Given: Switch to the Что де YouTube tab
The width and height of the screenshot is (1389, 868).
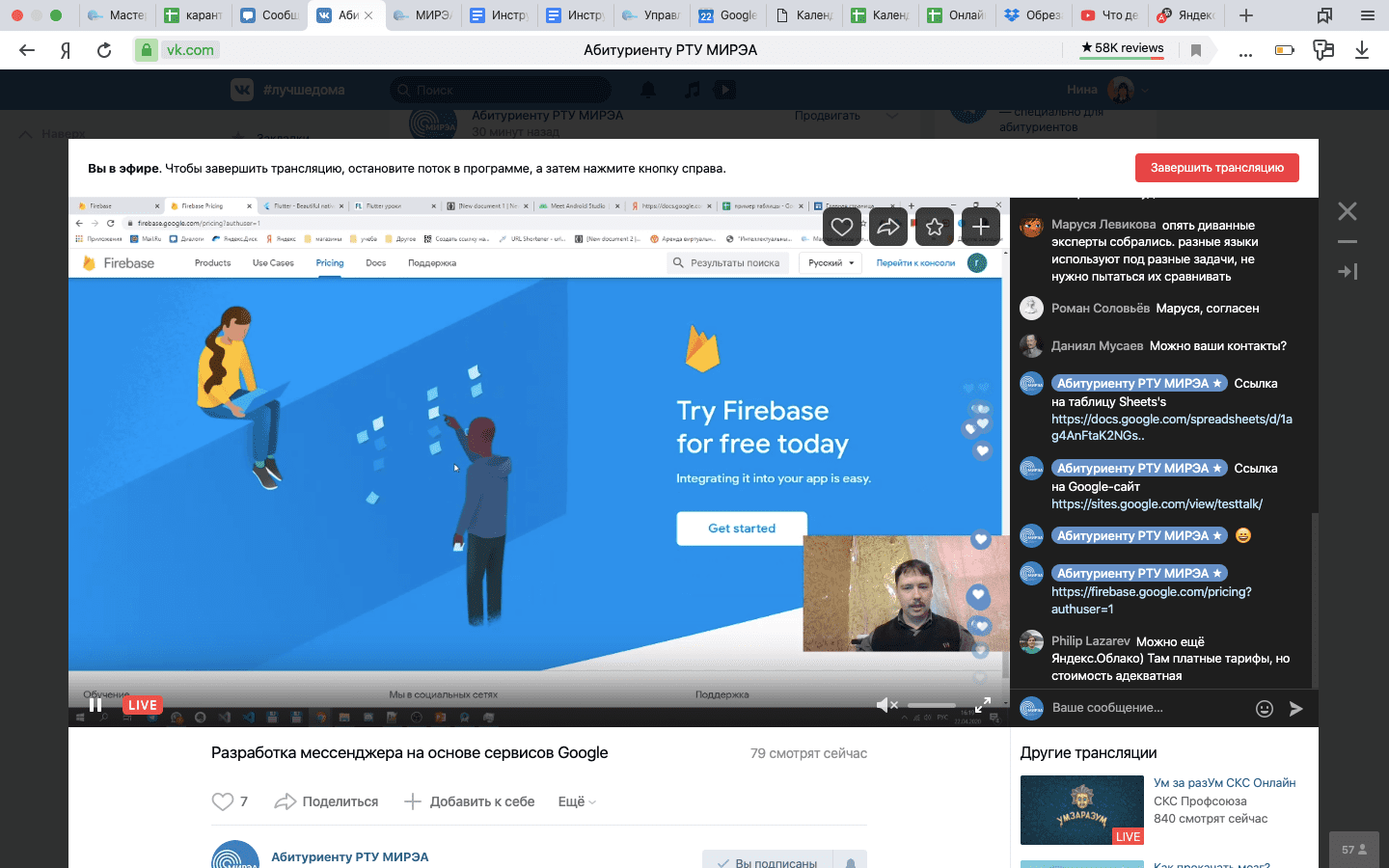Looking at the screenshot, I should pyautogui.click(x=1110, y=15).
